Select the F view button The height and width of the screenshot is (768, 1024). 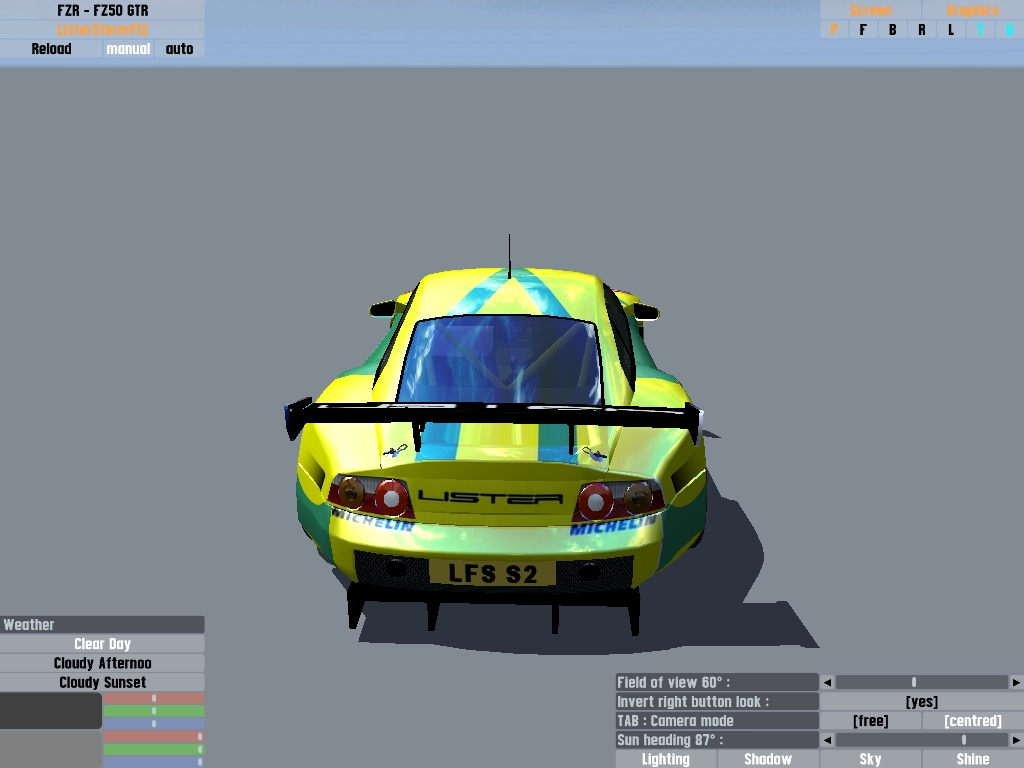click(x=863, y=29)
